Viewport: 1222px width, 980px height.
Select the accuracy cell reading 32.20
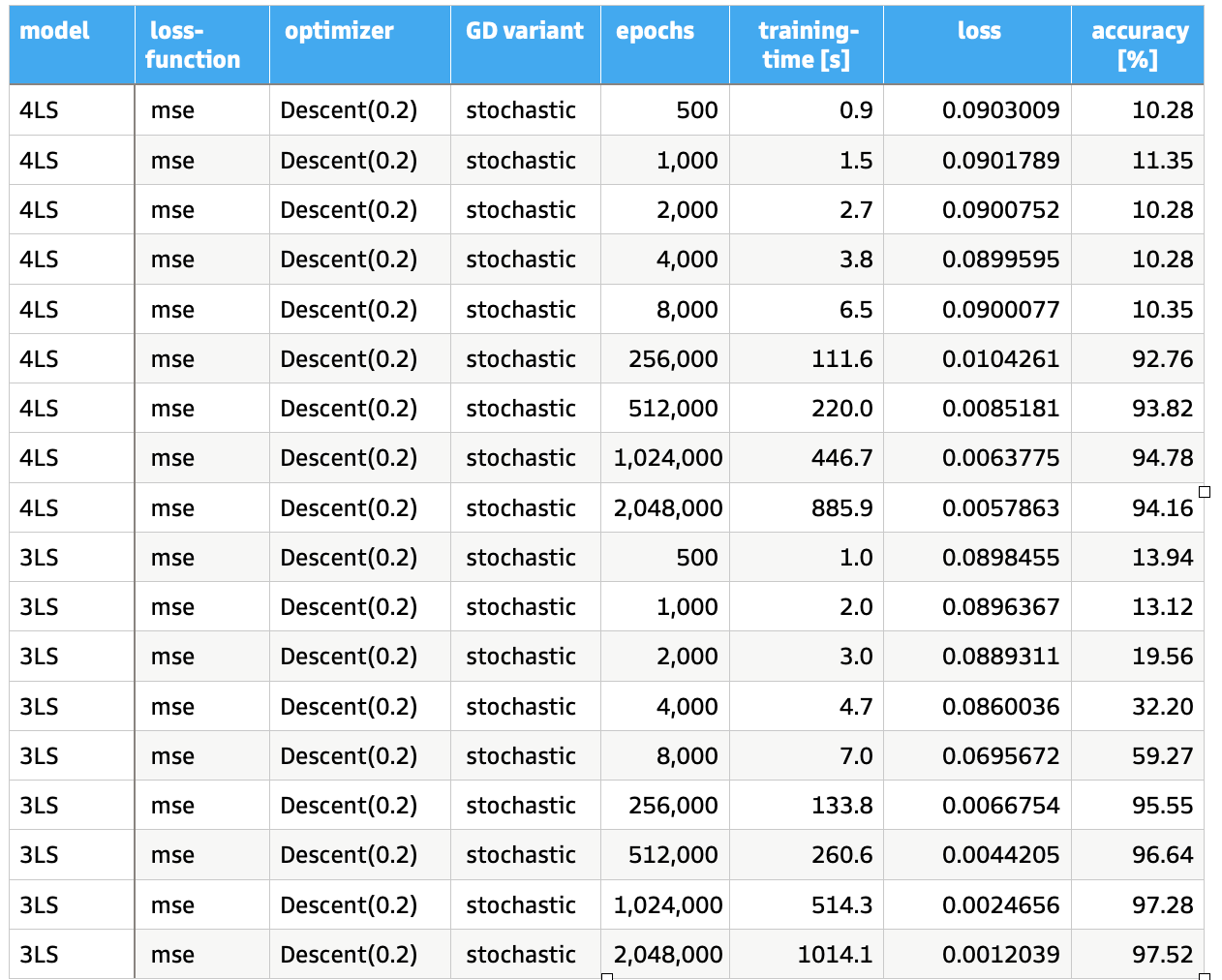coord(1162,707)
